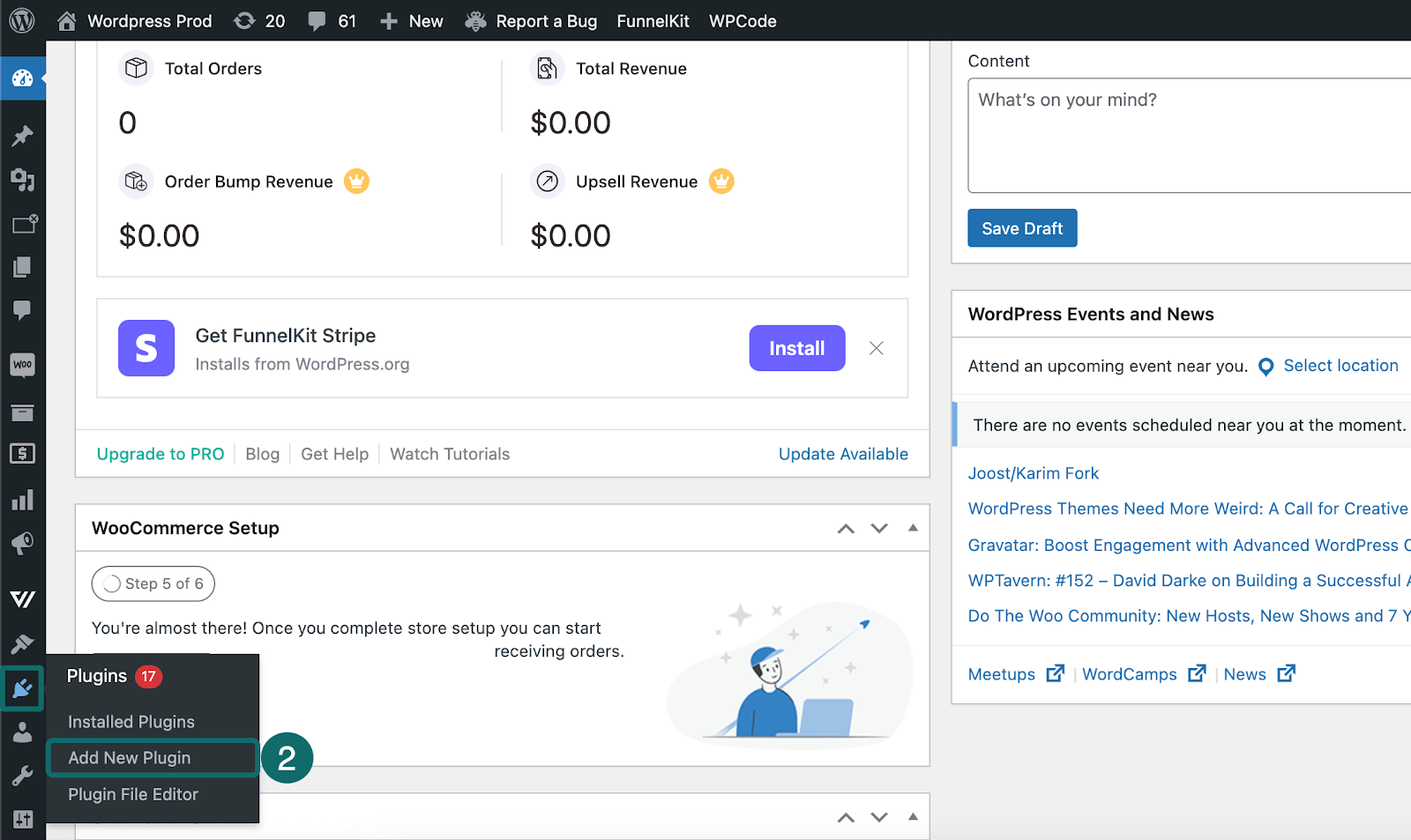The width and height of the screenshot is (1411, 840).
Task: Click the Order Bump Revenue crown badge
Action: pos(356,181)
